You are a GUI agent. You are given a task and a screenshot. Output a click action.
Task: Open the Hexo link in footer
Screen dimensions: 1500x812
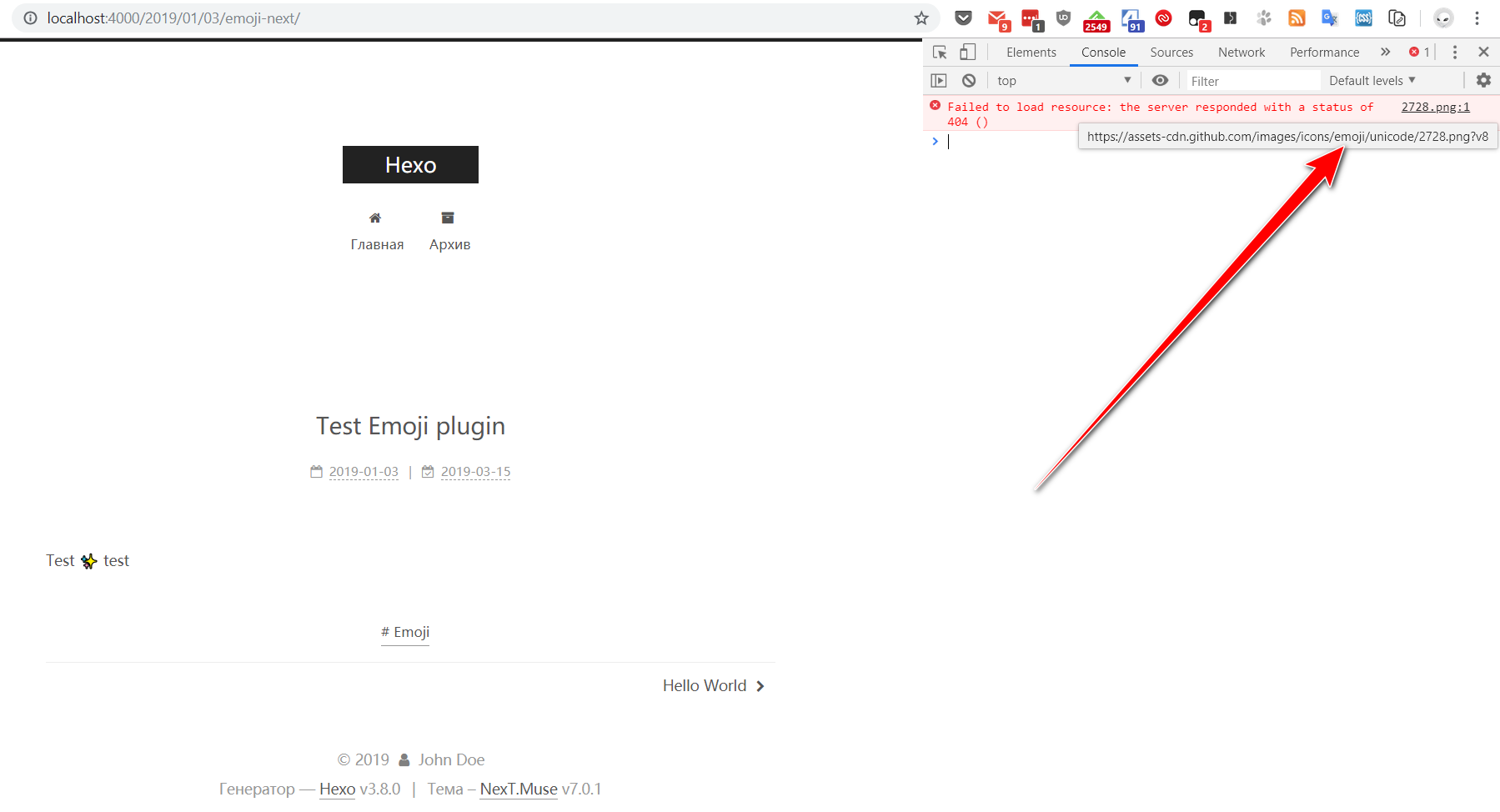pos(337,789)
